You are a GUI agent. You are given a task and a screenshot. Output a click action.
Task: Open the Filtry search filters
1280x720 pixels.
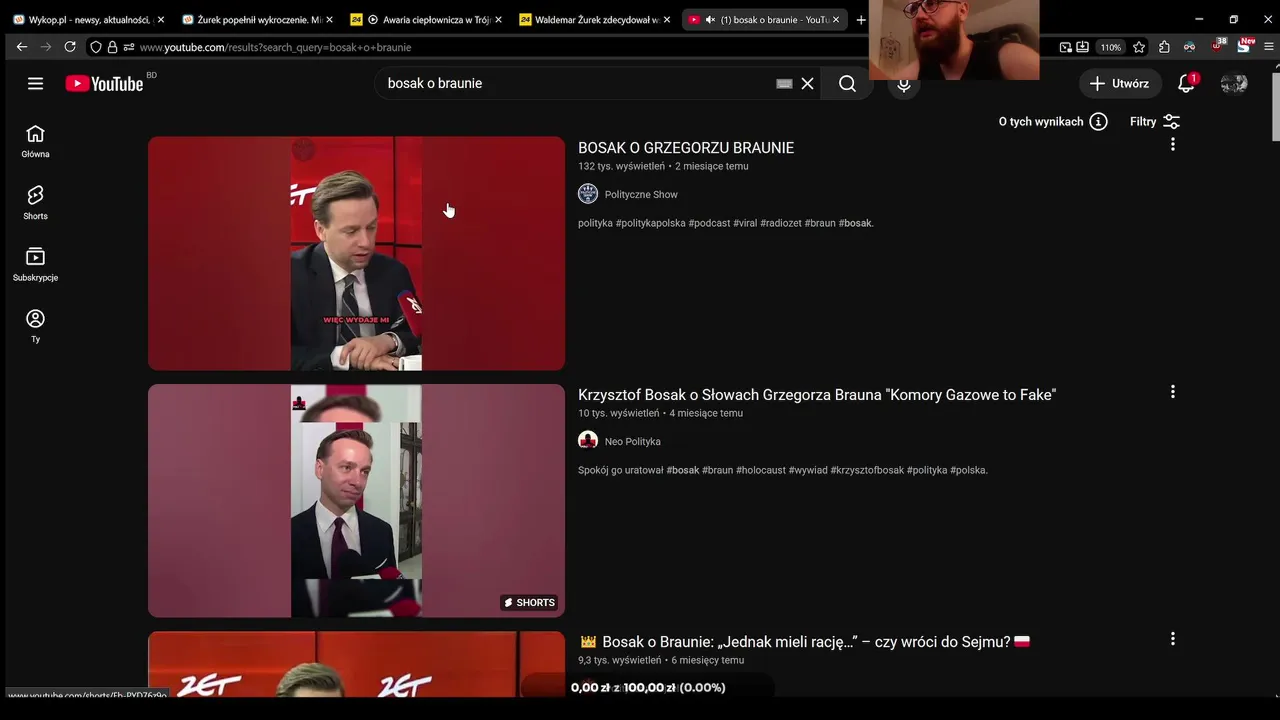pos(1155,122)
